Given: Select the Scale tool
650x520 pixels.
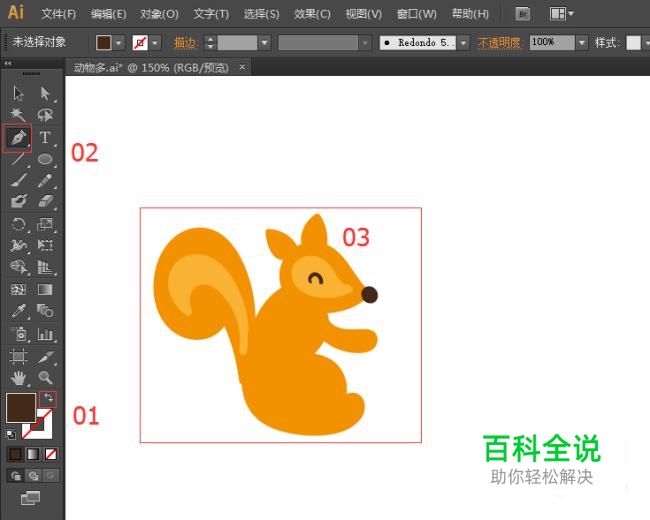Looking at the screenshot, I should tap(45, 224).
